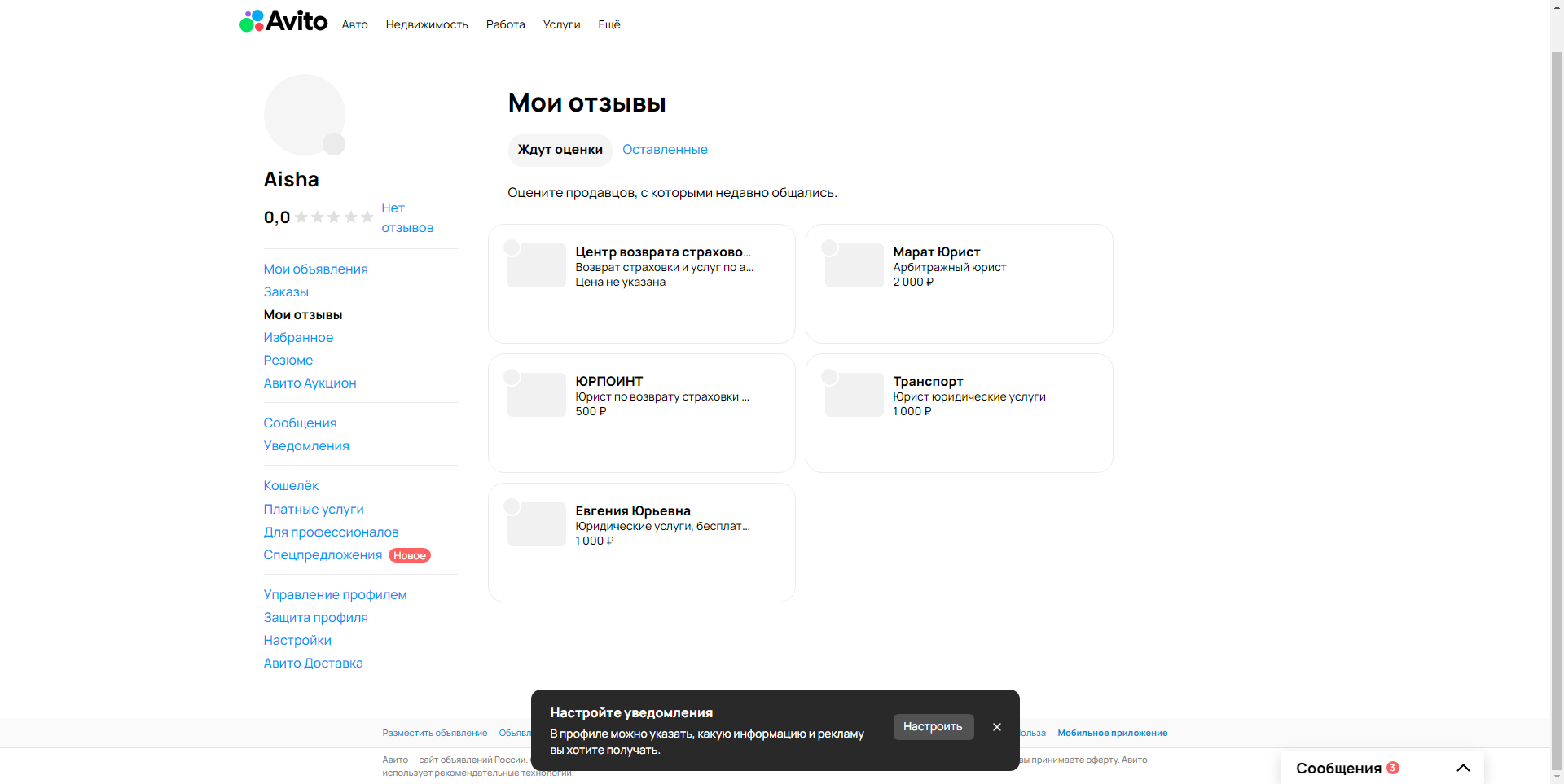Open Уведомления in the sidebar
Image resolution: width=1564 pixels, height=784 pixels.
pyautogui.click(x=306, y=446)
